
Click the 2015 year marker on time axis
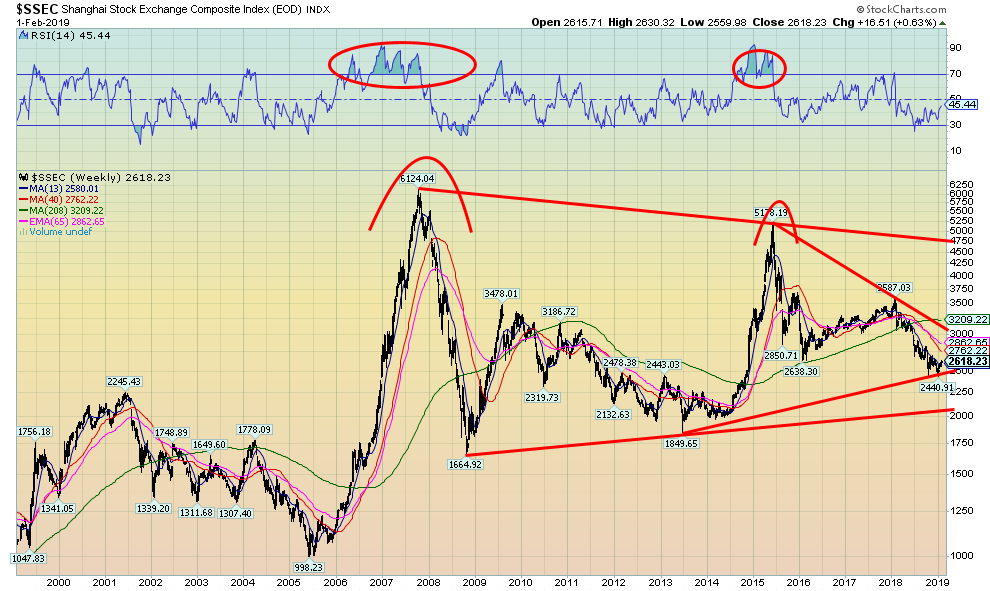pyautogui.click(x=753, y=580)
